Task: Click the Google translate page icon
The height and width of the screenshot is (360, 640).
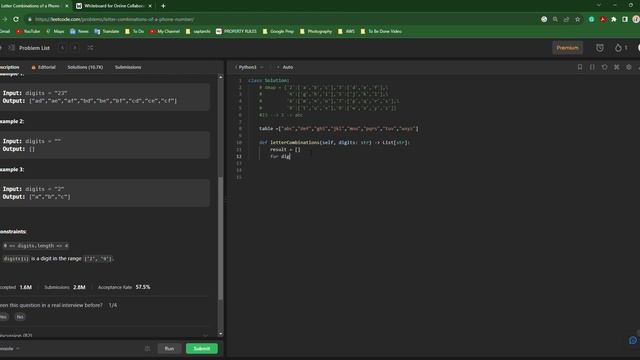Action: 544,19
